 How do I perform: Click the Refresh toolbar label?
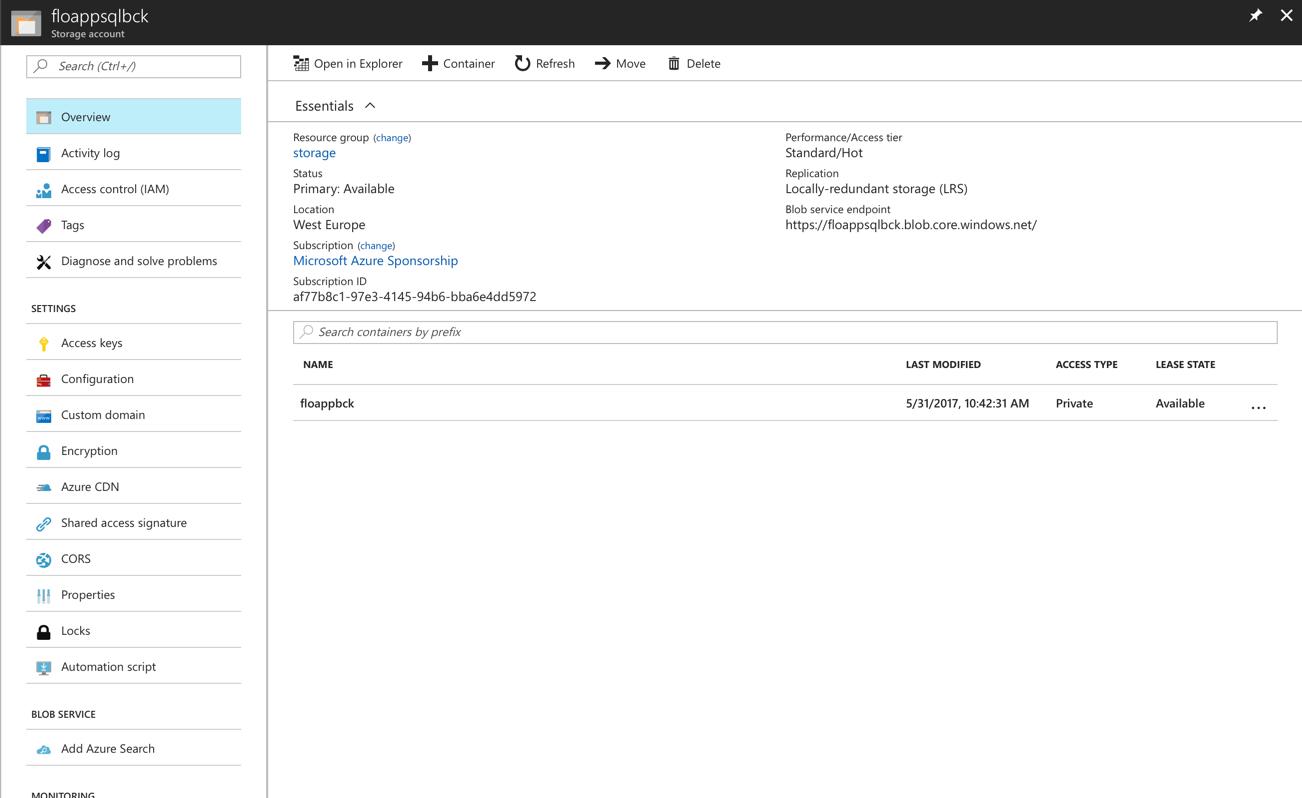[555, 63]
